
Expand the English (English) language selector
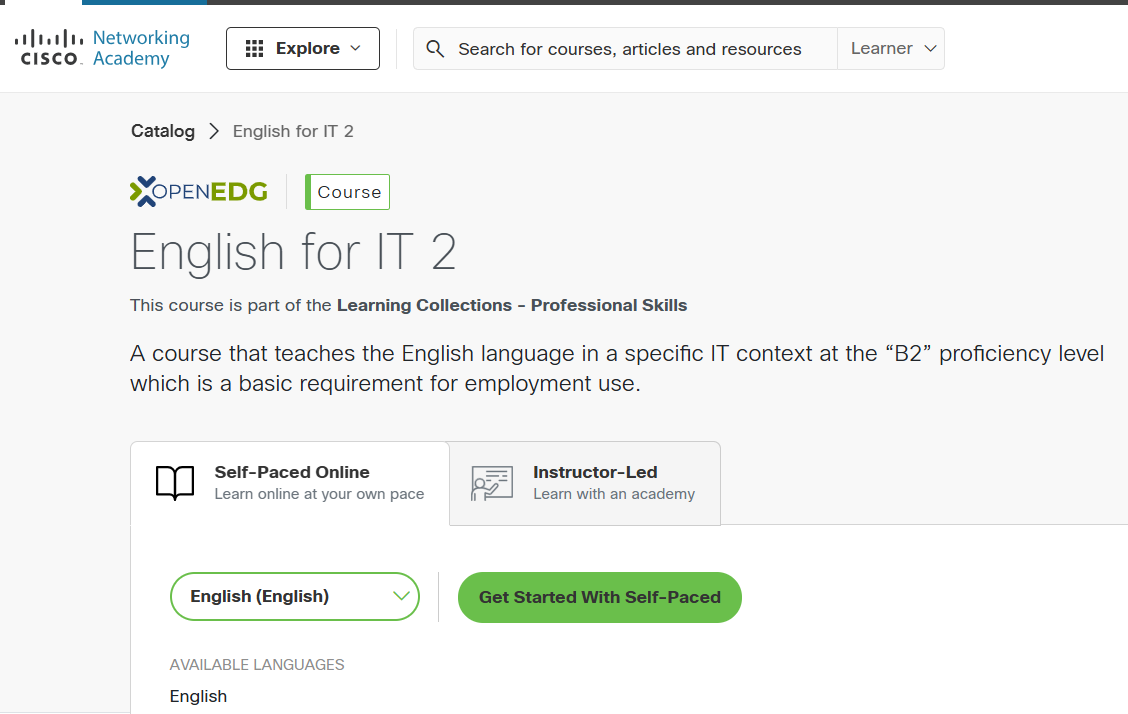click(294, 596)
